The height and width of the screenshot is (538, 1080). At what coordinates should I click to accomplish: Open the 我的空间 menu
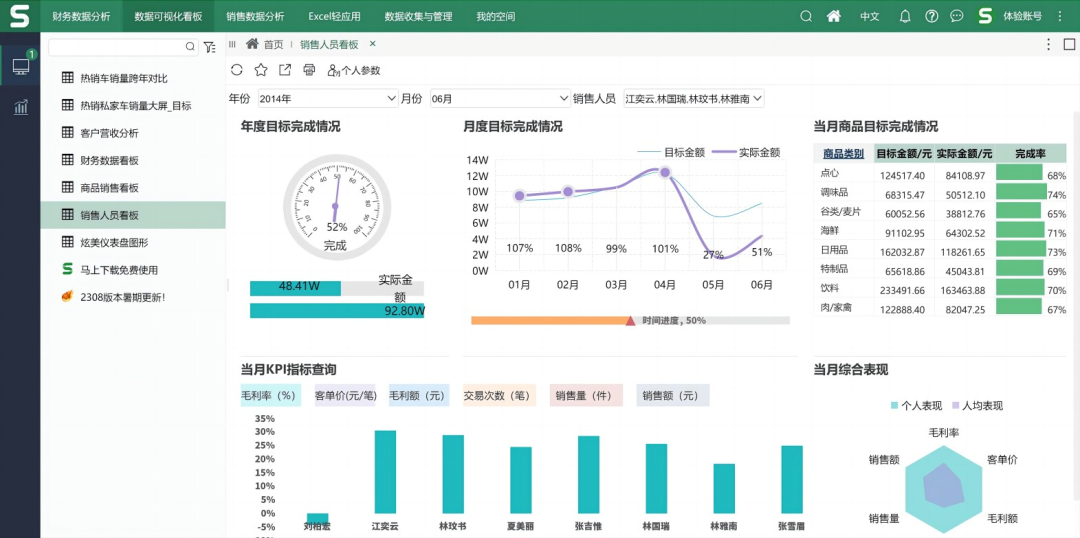[495, 17]
